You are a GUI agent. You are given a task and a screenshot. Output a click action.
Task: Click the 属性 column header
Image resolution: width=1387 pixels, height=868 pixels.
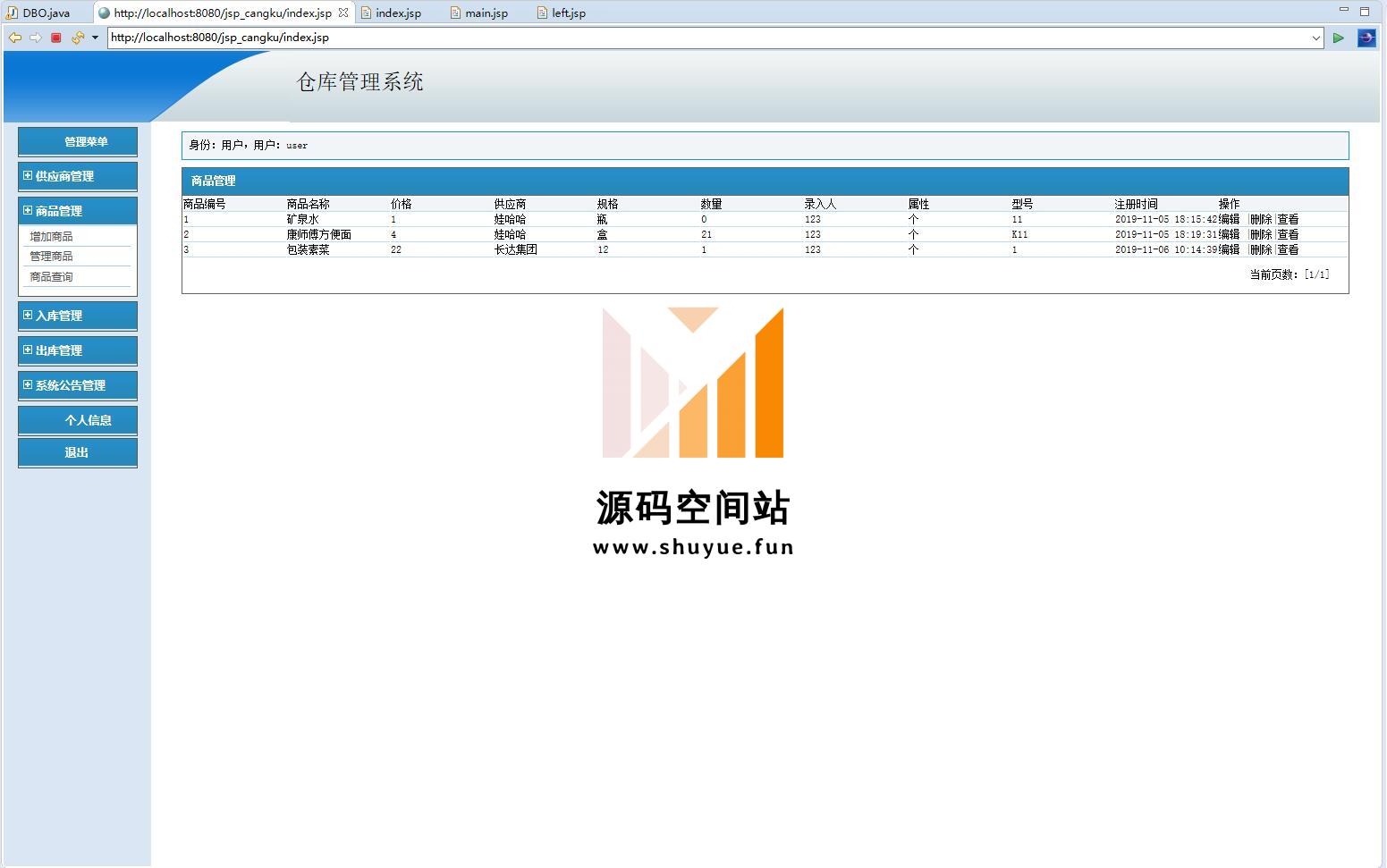(x=919, y=204)
